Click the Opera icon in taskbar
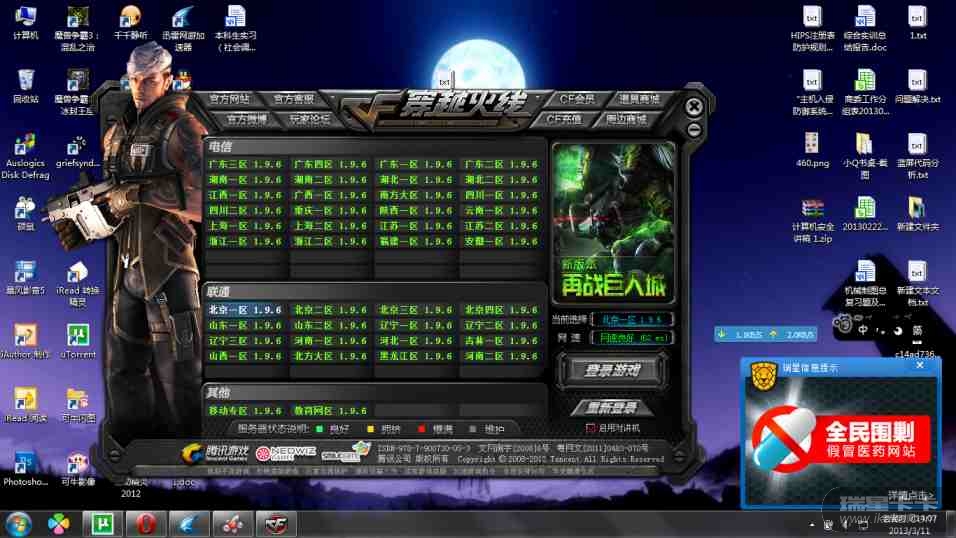This screenshot has width=956, height=538. click(146, 524)
